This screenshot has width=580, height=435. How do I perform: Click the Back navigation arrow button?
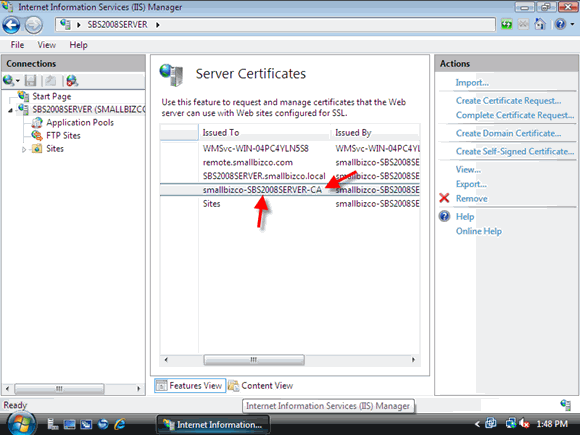pos(11,25)
